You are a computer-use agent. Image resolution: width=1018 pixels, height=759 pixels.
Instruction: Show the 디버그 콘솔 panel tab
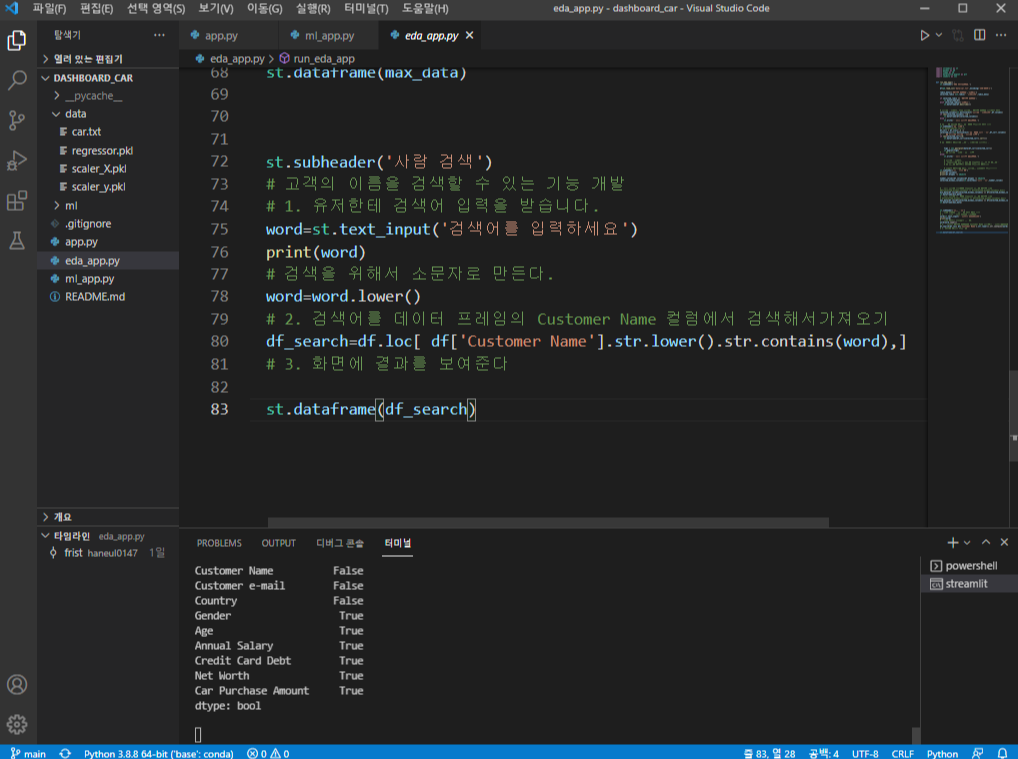[340, 543]
